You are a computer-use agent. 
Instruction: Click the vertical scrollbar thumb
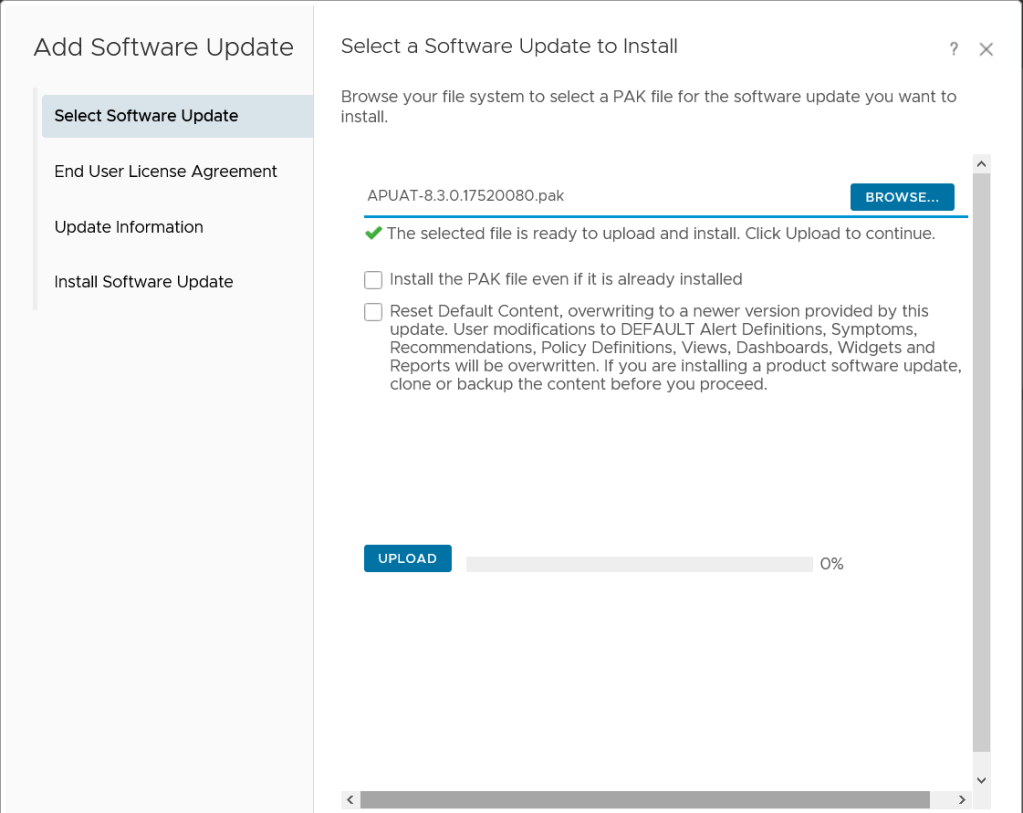[981, 460]
